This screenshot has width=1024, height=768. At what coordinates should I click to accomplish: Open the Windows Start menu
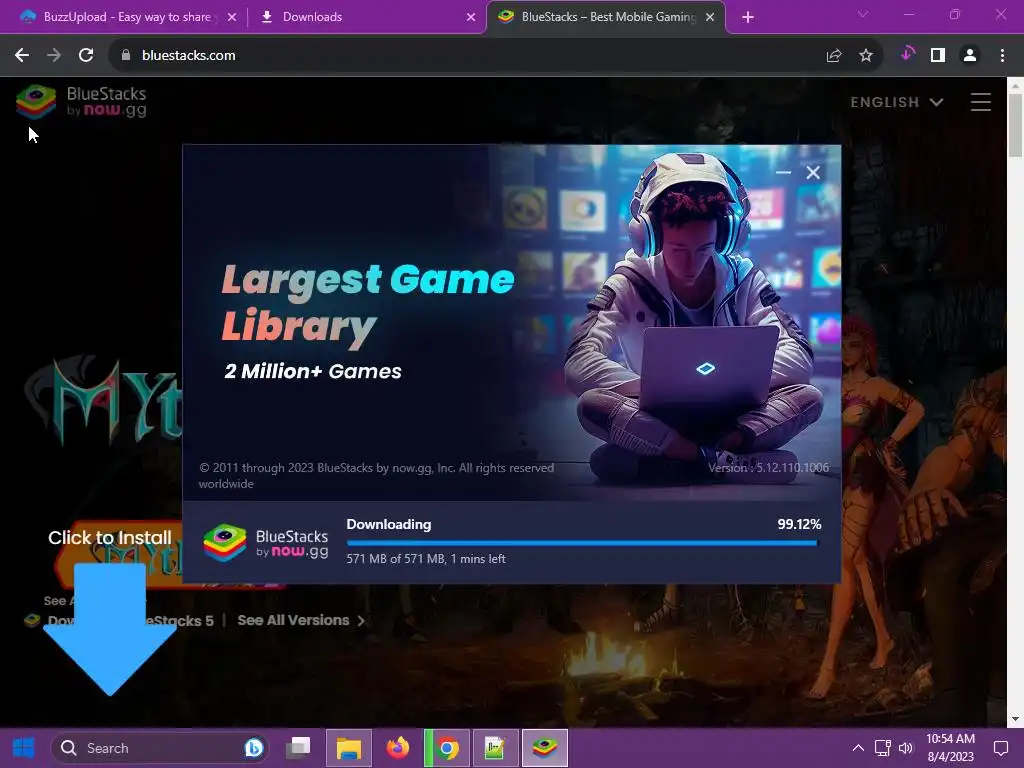[24, 748]
